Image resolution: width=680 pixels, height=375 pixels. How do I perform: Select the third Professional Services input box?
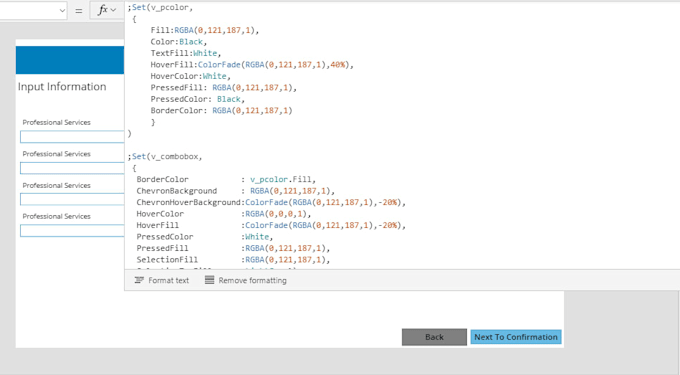click(x=72, y=199)
